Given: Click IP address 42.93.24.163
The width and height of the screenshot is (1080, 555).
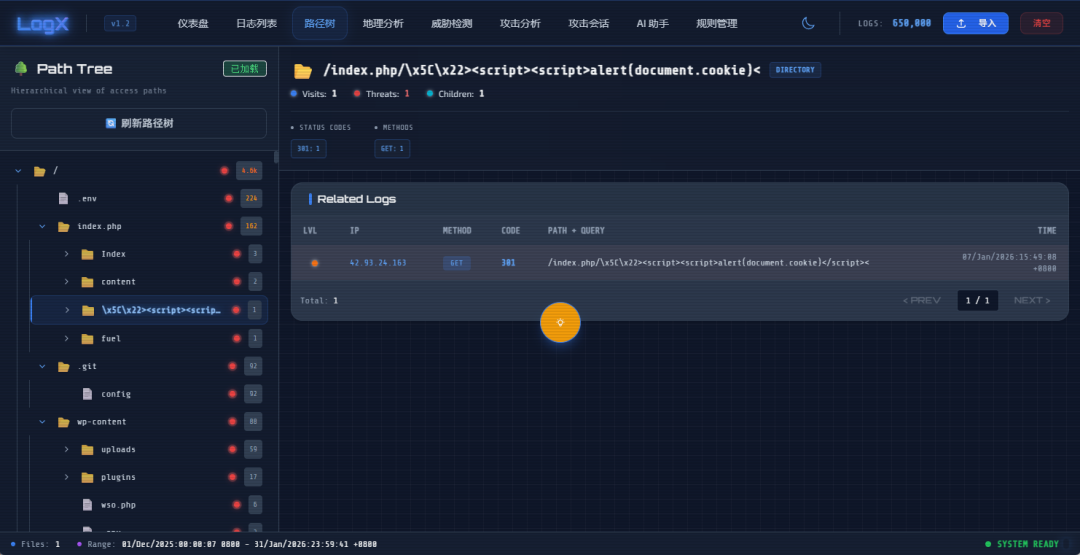Looking at the screenshot, I should click(377, 263).
